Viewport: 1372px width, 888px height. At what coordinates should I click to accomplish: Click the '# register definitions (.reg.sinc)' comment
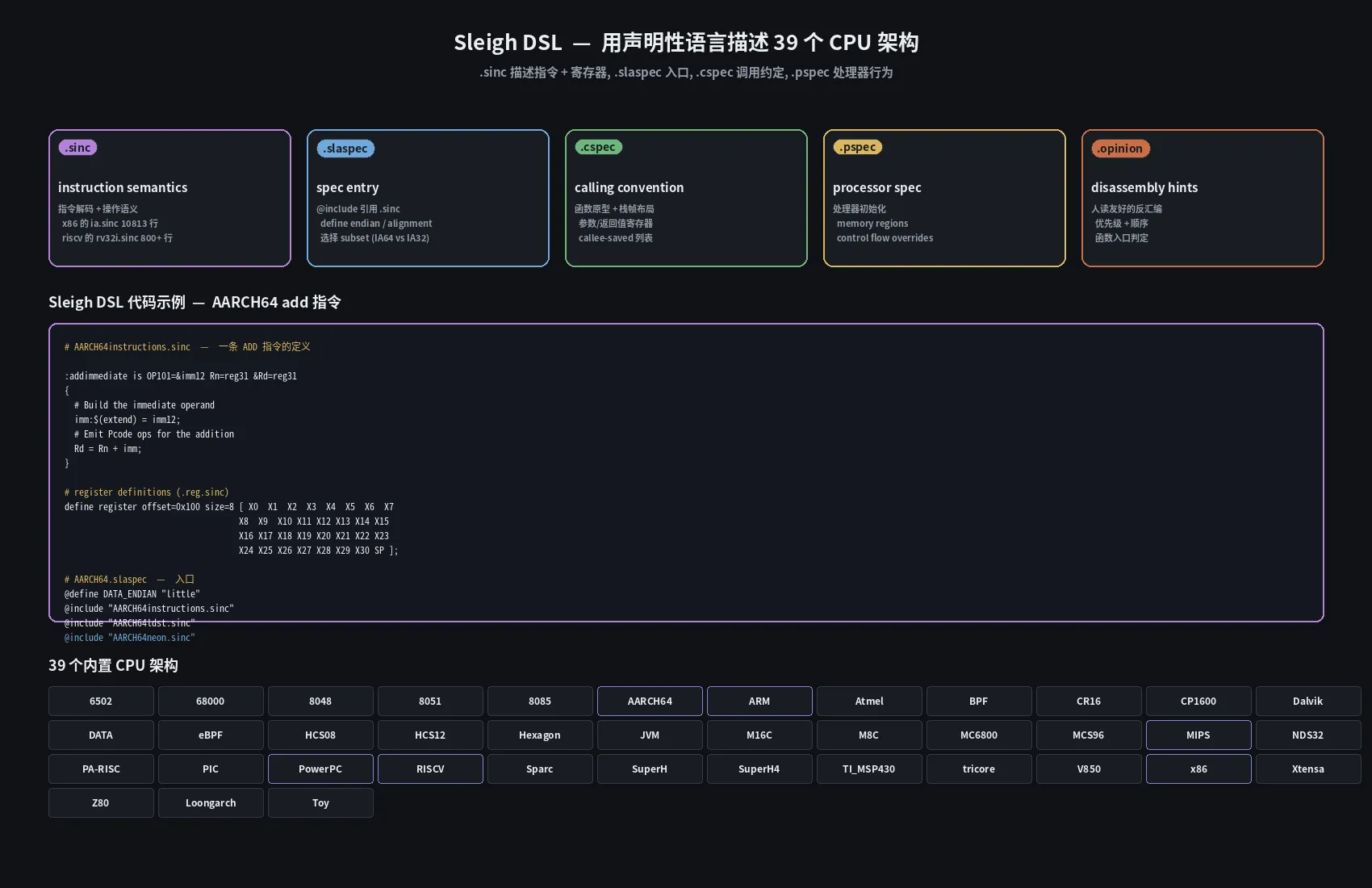[x=147, y=492]
